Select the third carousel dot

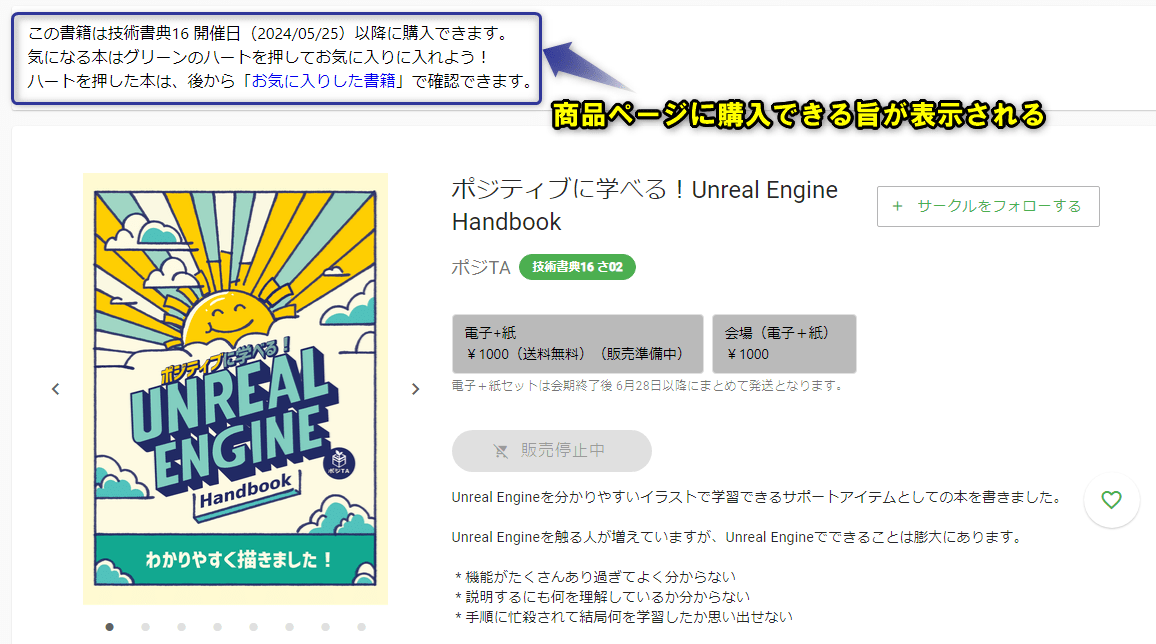pos(181,627)
